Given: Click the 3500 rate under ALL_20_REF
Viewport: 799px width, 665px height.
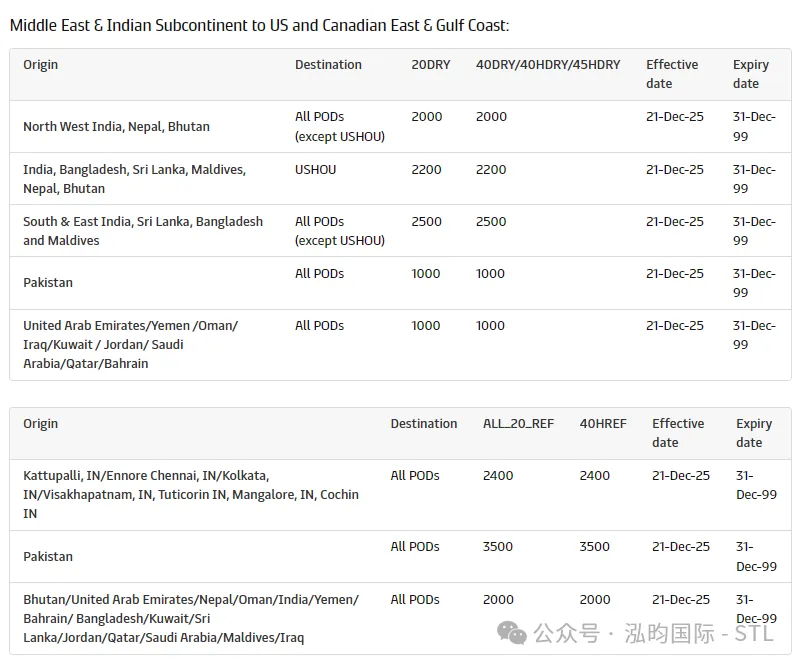Looking at the screenshot, I should 498,547.
